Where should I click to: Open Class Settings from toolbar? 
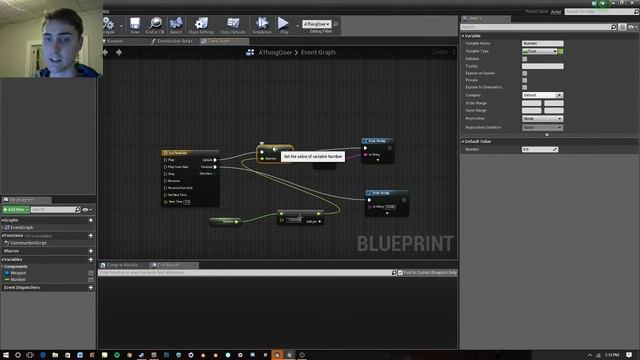(201, 24)
